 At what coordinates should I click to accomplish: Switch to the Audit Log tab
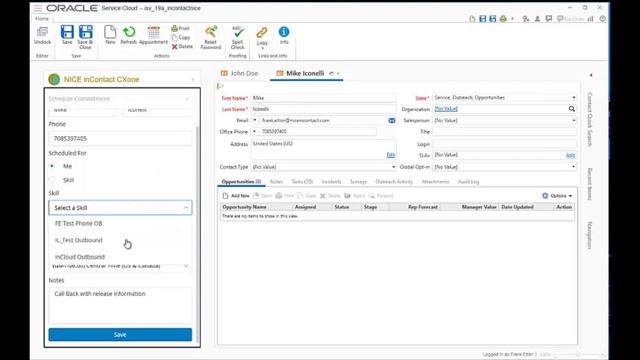coord(468,182)
